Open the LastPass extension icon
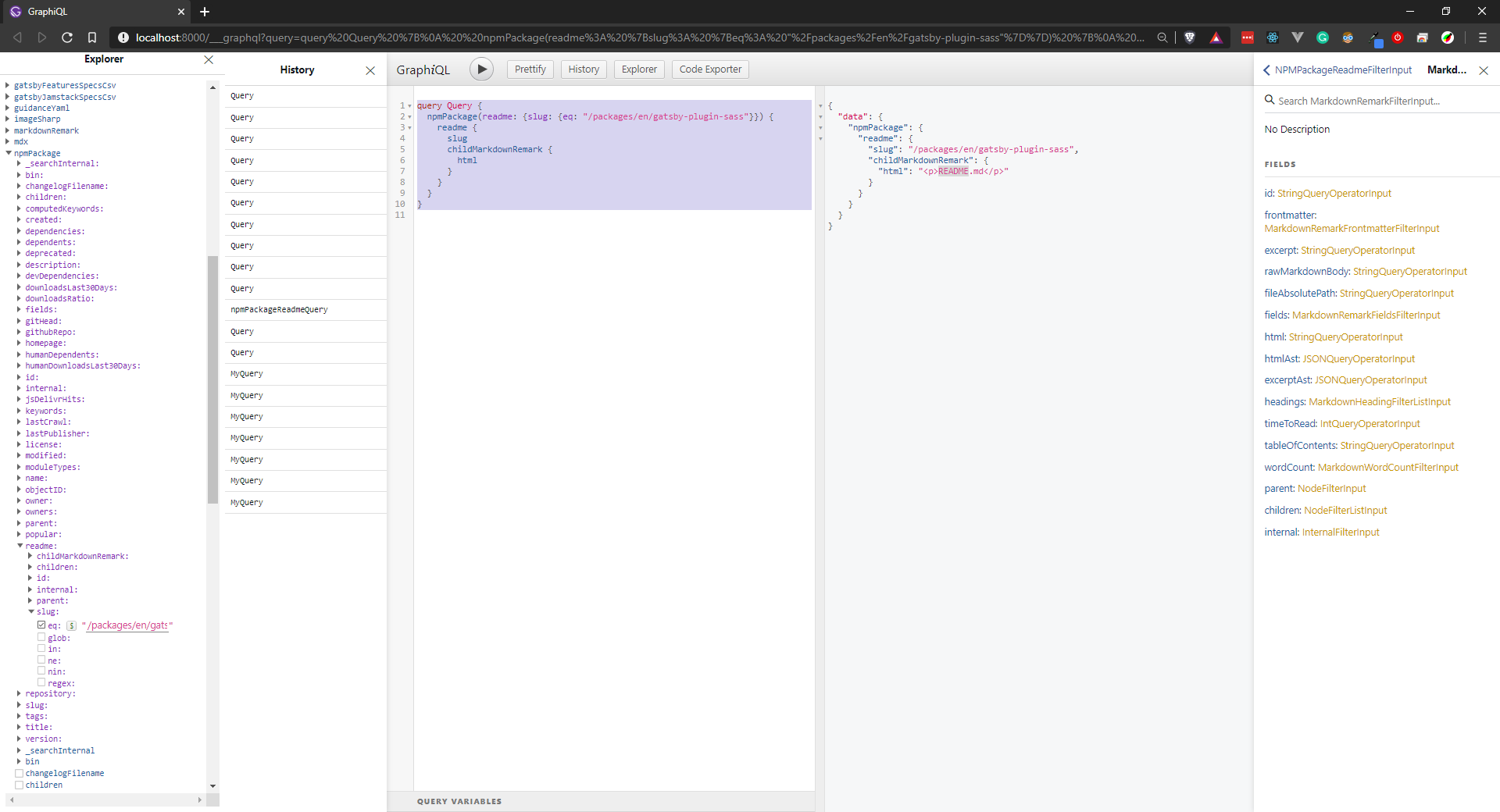Image resolution: width=1500 pixels, height=812 pixels. [x=1248, y=37]
